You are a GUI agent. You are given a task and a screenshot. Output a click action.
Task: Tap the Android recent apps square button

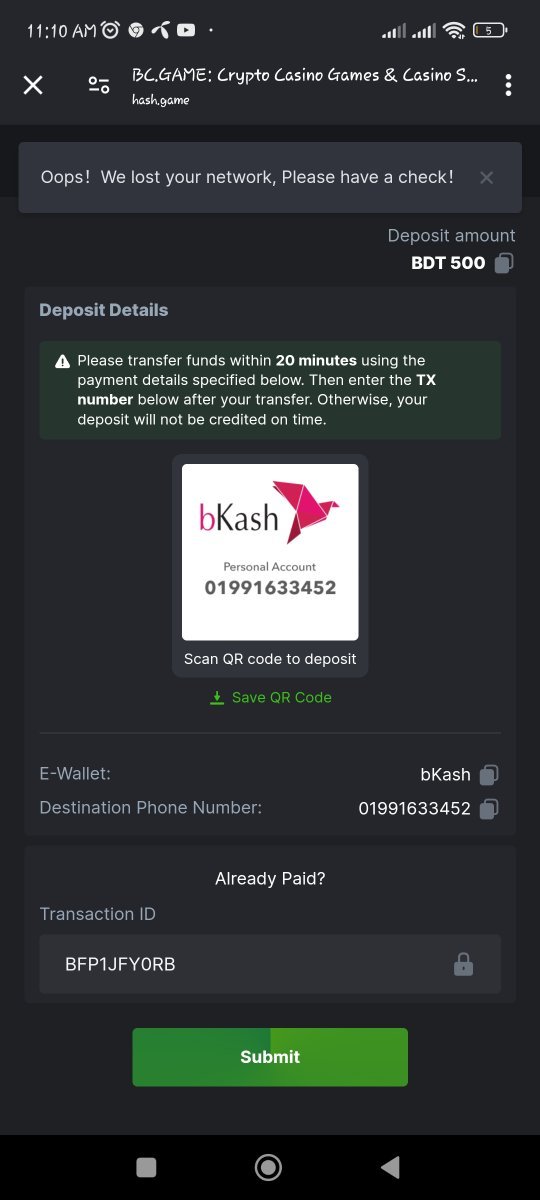coord(146,1167)
